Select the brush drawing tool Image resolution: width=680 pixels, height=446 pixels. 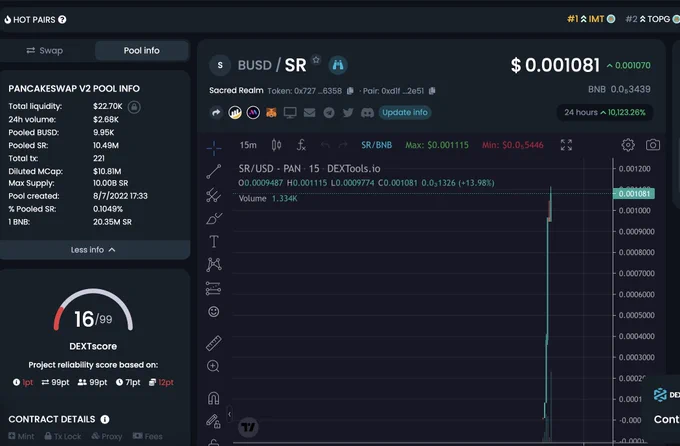pyautogui.click(x=214, y=218)
